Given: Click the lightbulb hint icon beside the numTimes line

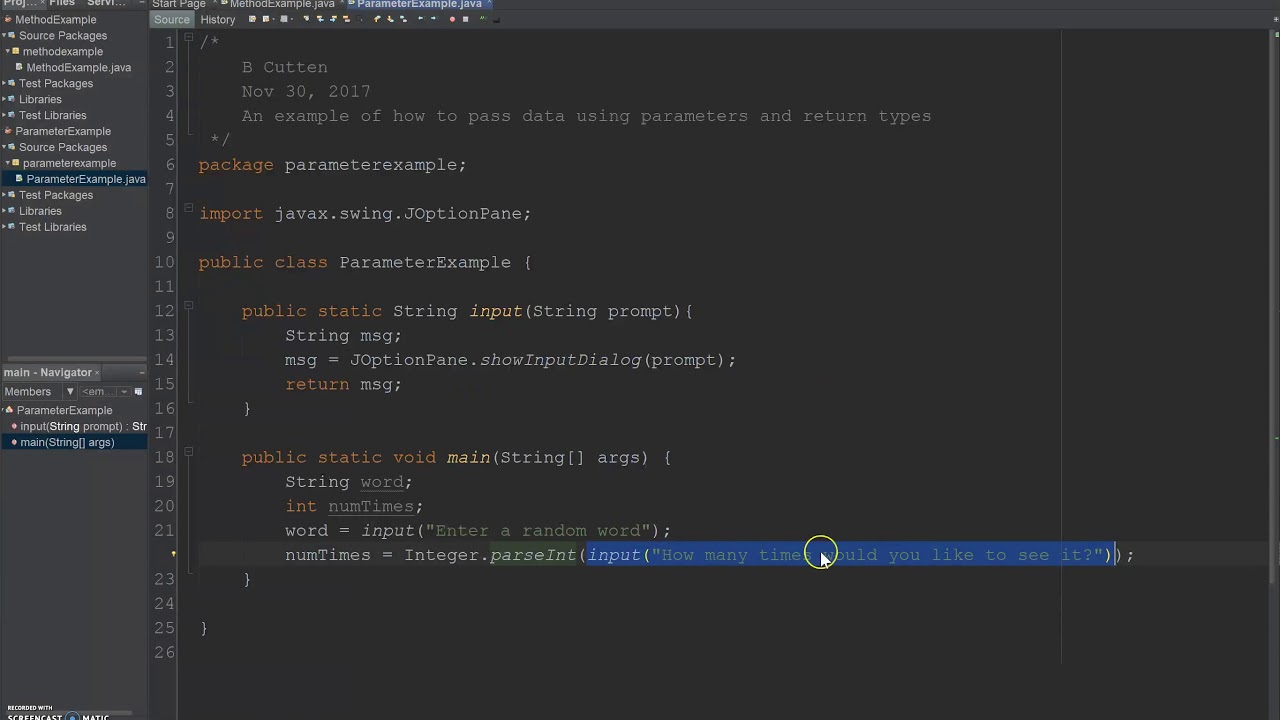Looking at the screenshot, I should [x=174, y=554].
